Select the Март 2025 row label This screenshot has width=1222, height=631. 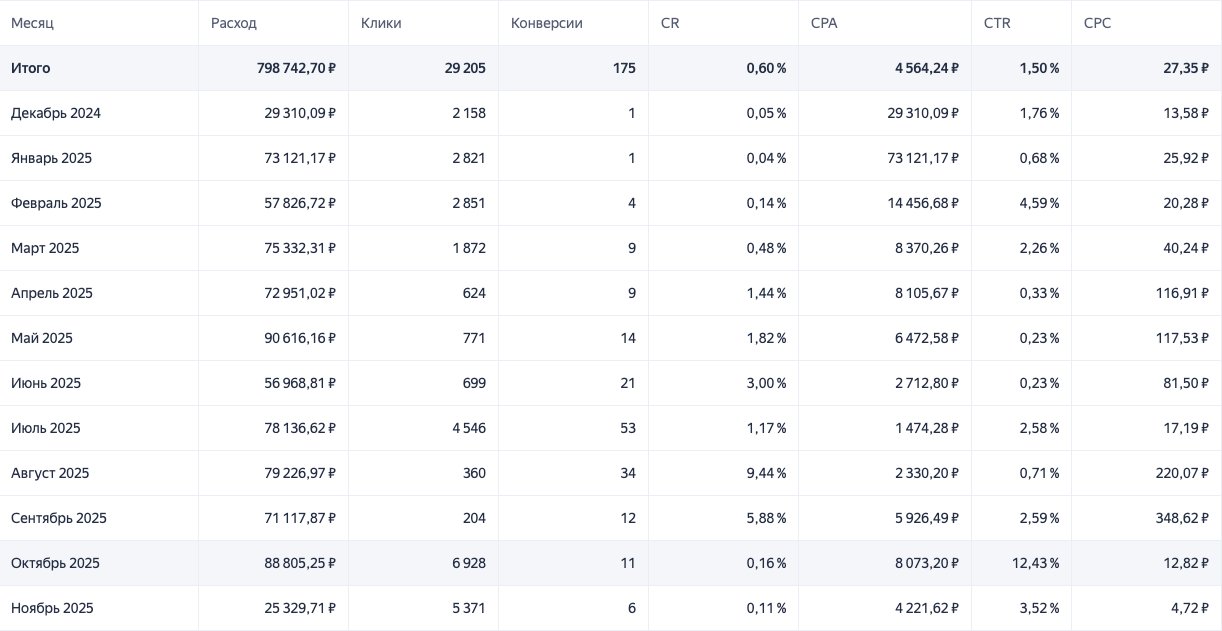(x=45, y=248)
